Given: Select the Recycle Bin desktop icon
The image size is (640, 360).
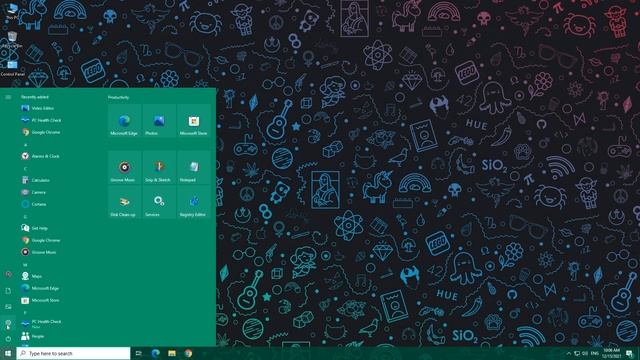Looking at the screenshot, I should coord(12,40).
